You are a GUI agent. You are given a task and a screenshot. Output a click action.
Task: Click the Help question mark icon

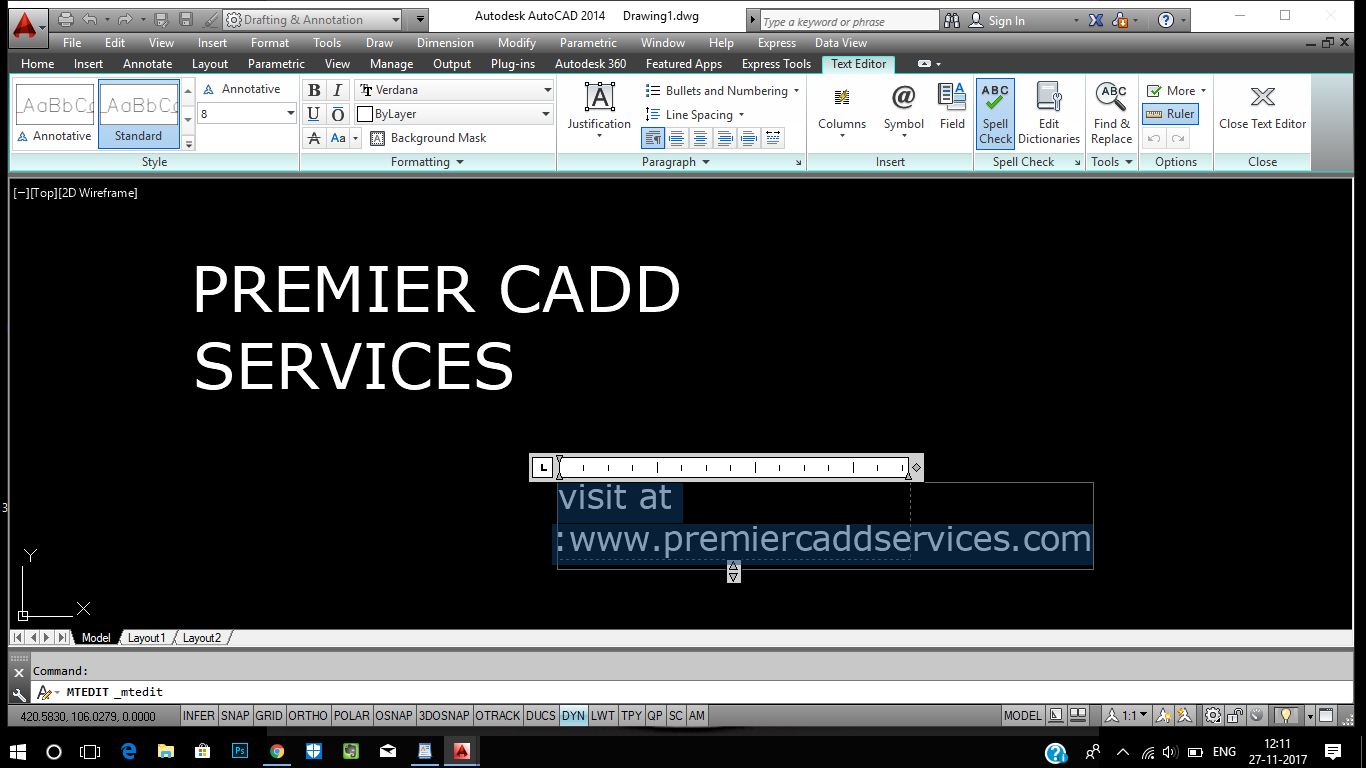tap(1166, 20)
